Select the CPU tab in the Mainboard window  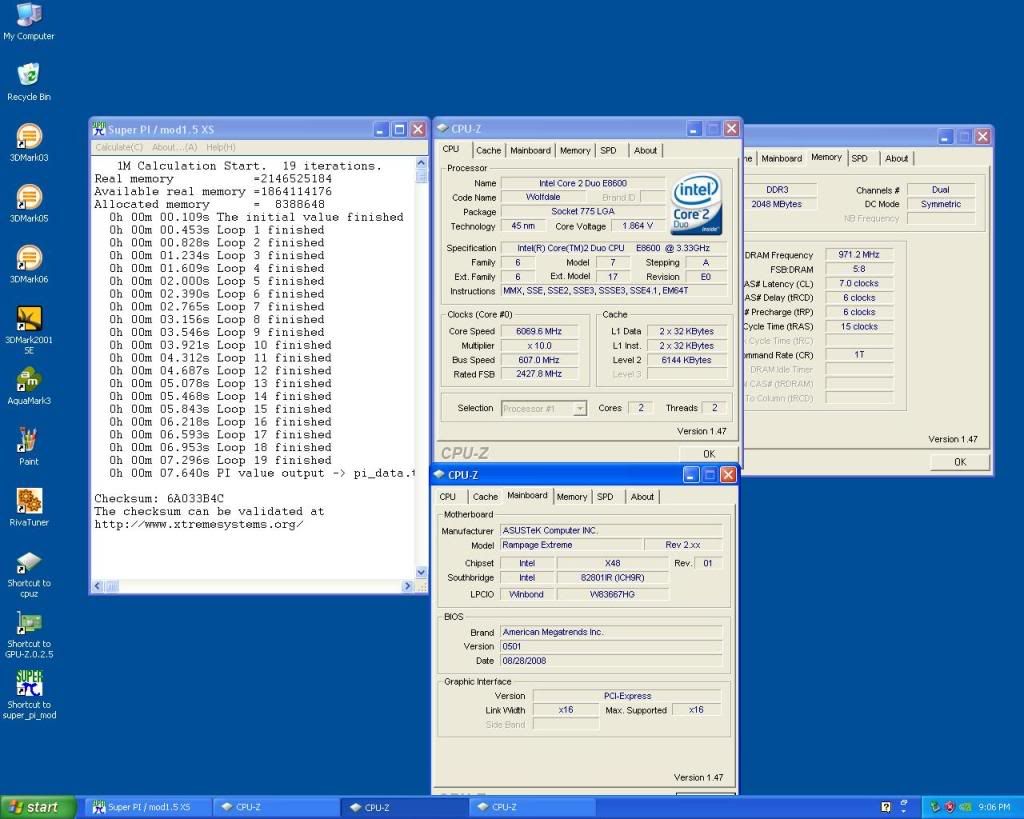point(447,496)
